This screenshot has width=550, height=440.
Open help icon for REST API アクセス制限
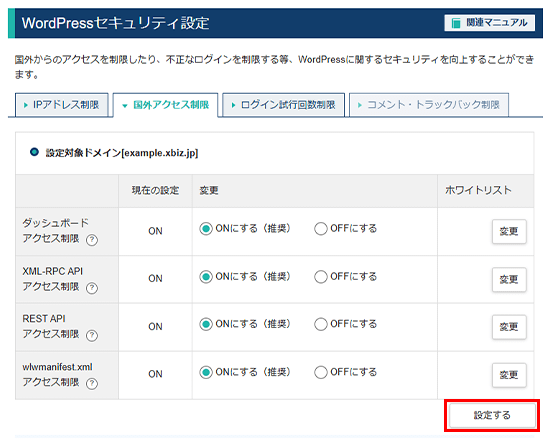coord(92,335)
